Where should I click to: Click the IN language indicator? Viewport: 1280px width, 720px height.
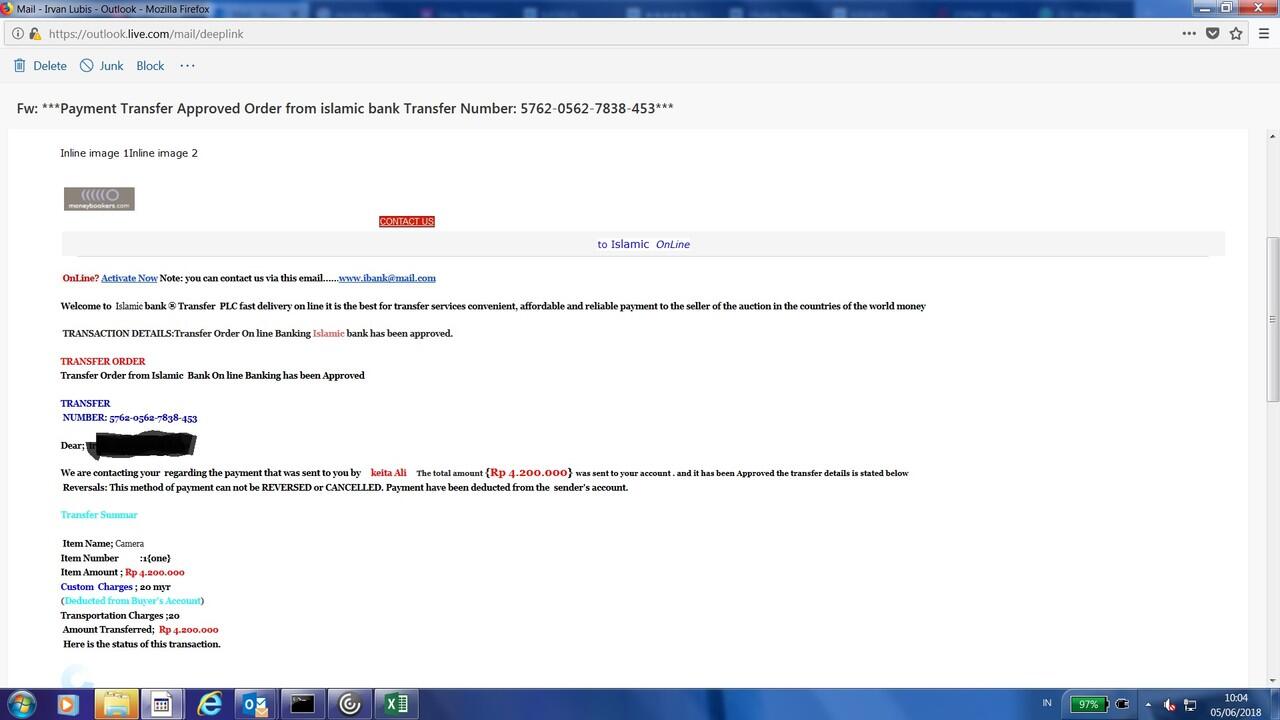pyautogui.click(x=1047, y=703)
